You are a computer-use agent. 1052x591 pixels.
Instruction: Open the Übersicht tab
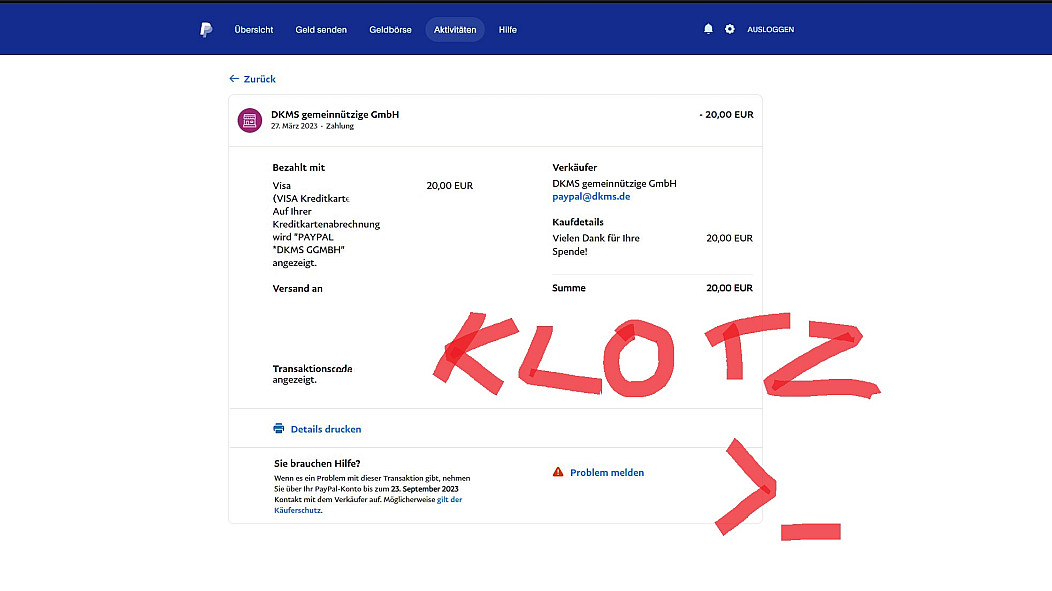[x=254, y=30]
